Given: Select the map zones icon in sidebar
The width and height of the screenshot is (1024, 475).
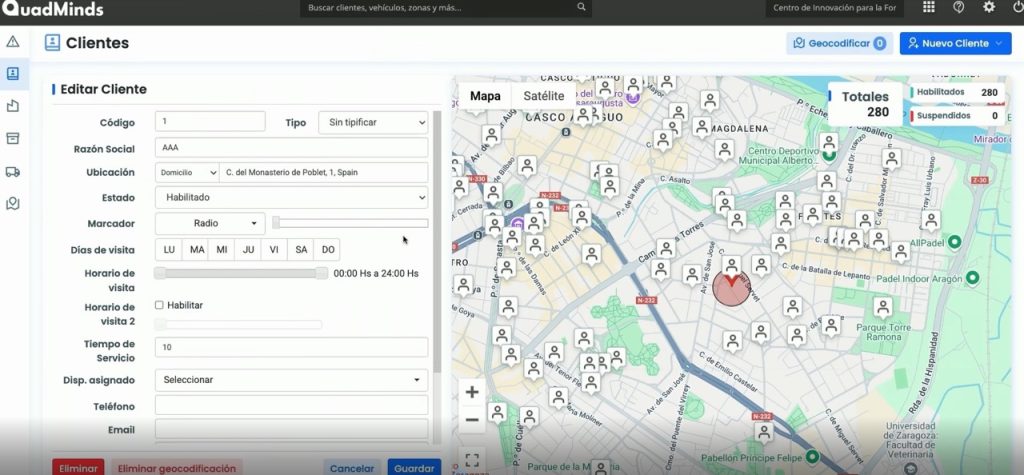Looking at the screenshot, I should 13,203.
